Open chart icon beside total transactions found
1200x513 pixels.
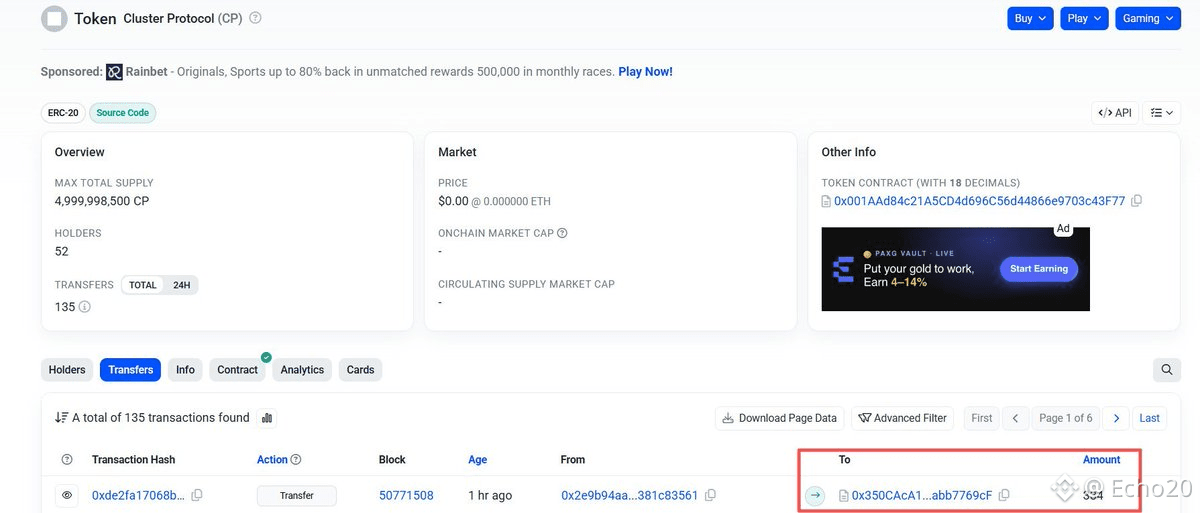pos(267,418)
